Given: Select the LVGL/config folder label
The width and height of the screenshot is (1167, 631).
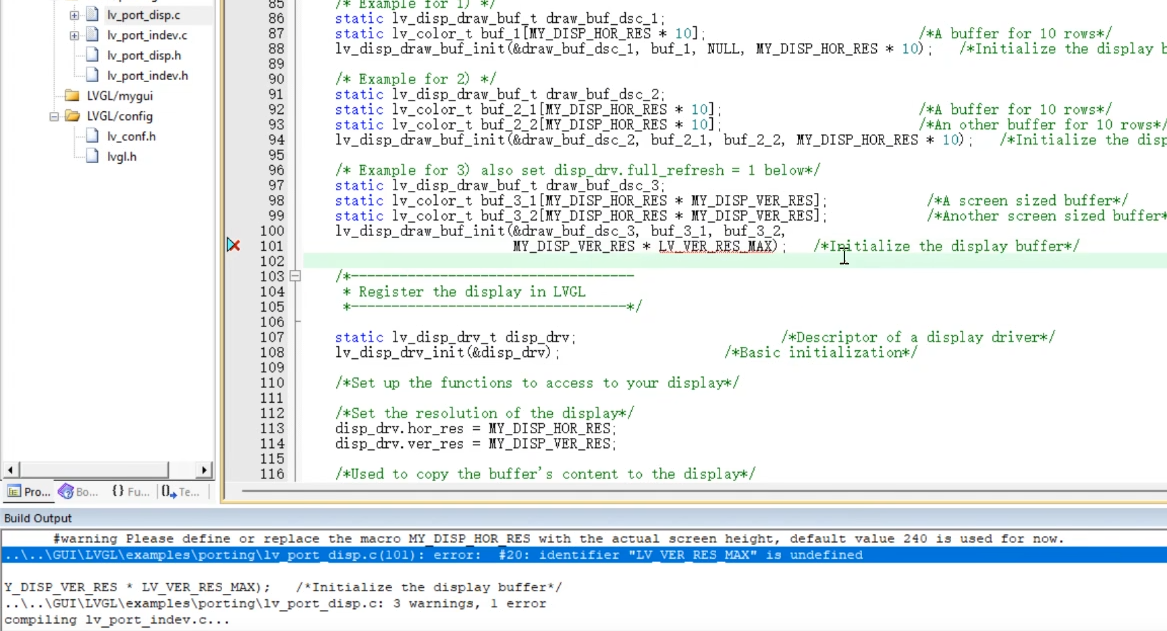Looking at the screenshot, I should point(119,116).
